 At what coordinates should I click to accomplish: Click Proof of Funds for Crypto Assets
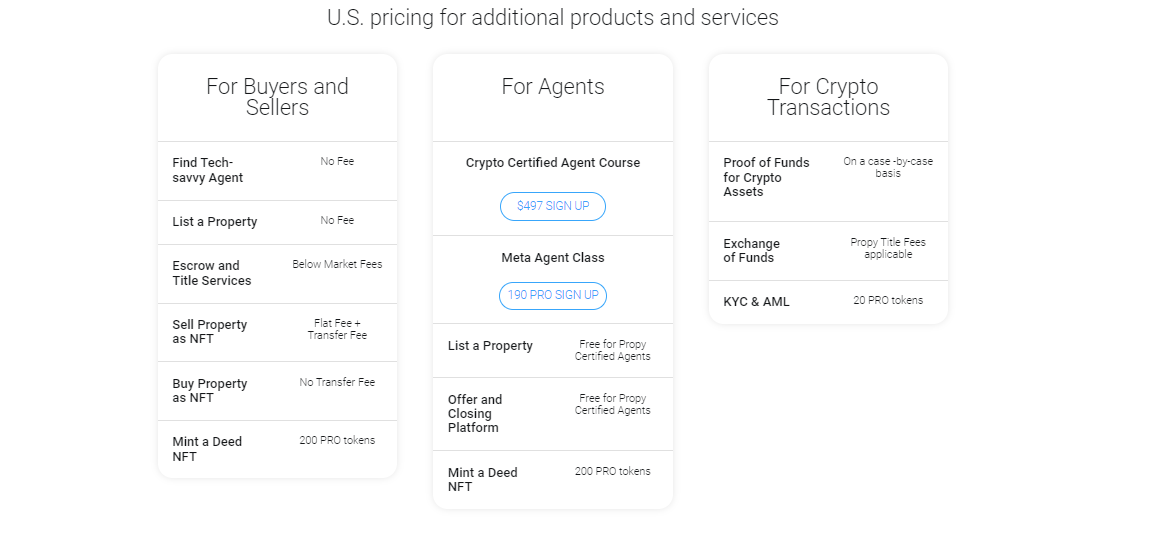pos(766,177)
